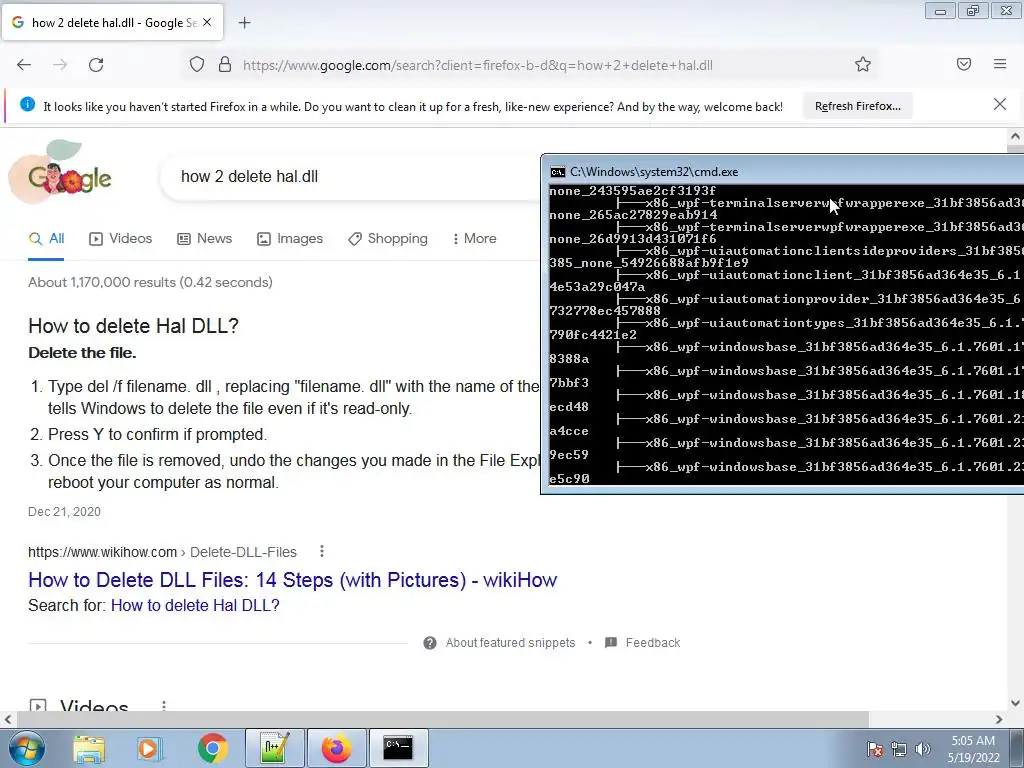Open the Windows Start menu orb

pyautogui.click(x=27, y=748)
